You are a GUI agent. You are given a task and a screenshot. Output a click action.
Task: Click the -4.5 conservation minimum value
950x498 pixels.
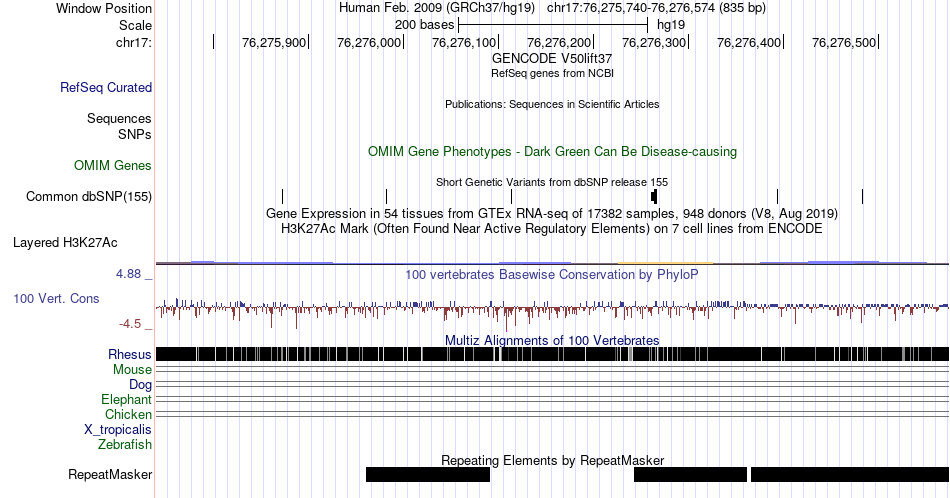(130, 324)
